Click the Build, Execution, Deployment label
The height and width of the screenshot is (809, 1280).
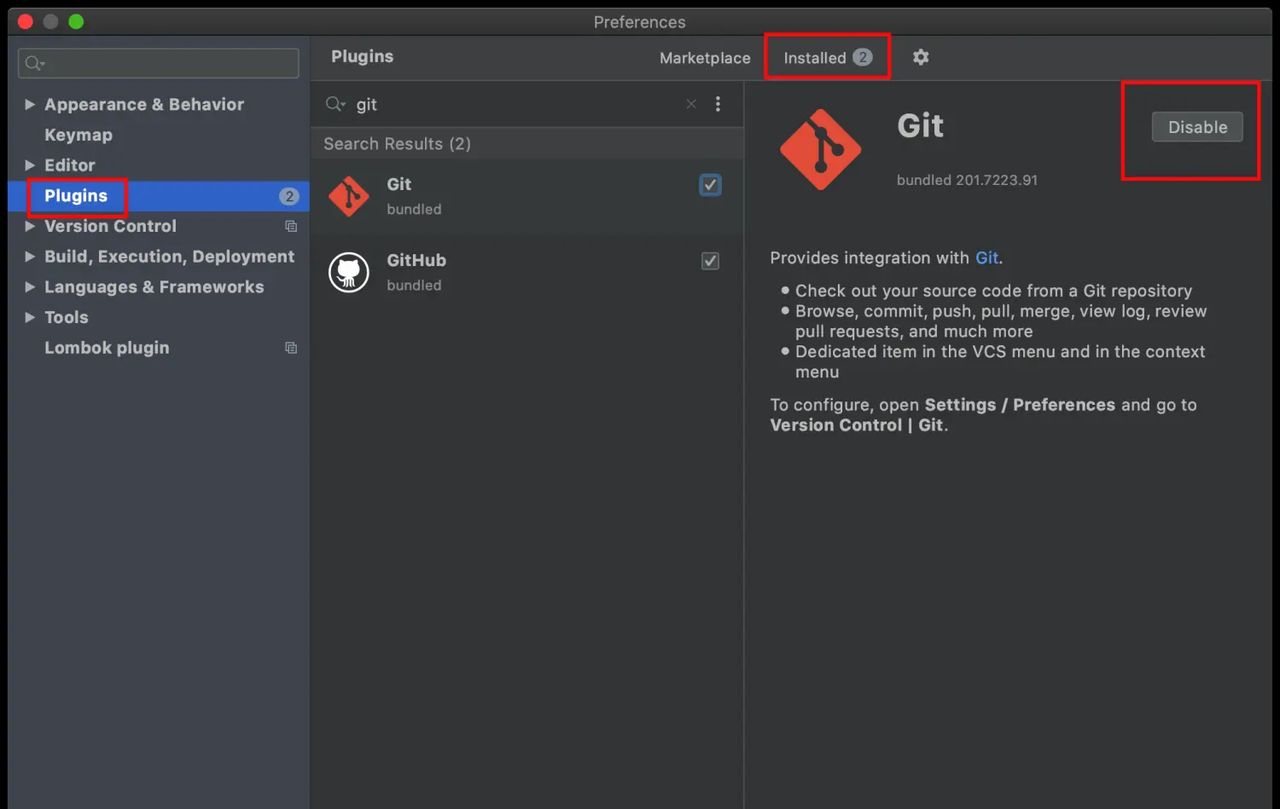point(169,256)
